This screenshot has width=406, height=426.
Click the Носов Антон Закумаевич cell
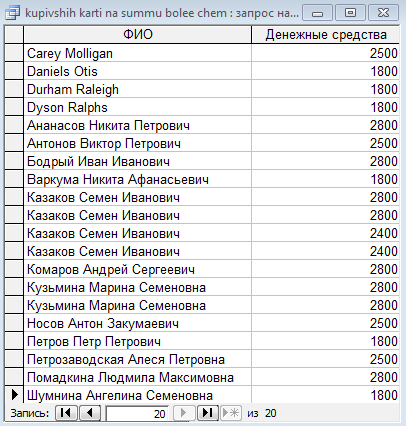pyautogui.click(x=137, y=323)
